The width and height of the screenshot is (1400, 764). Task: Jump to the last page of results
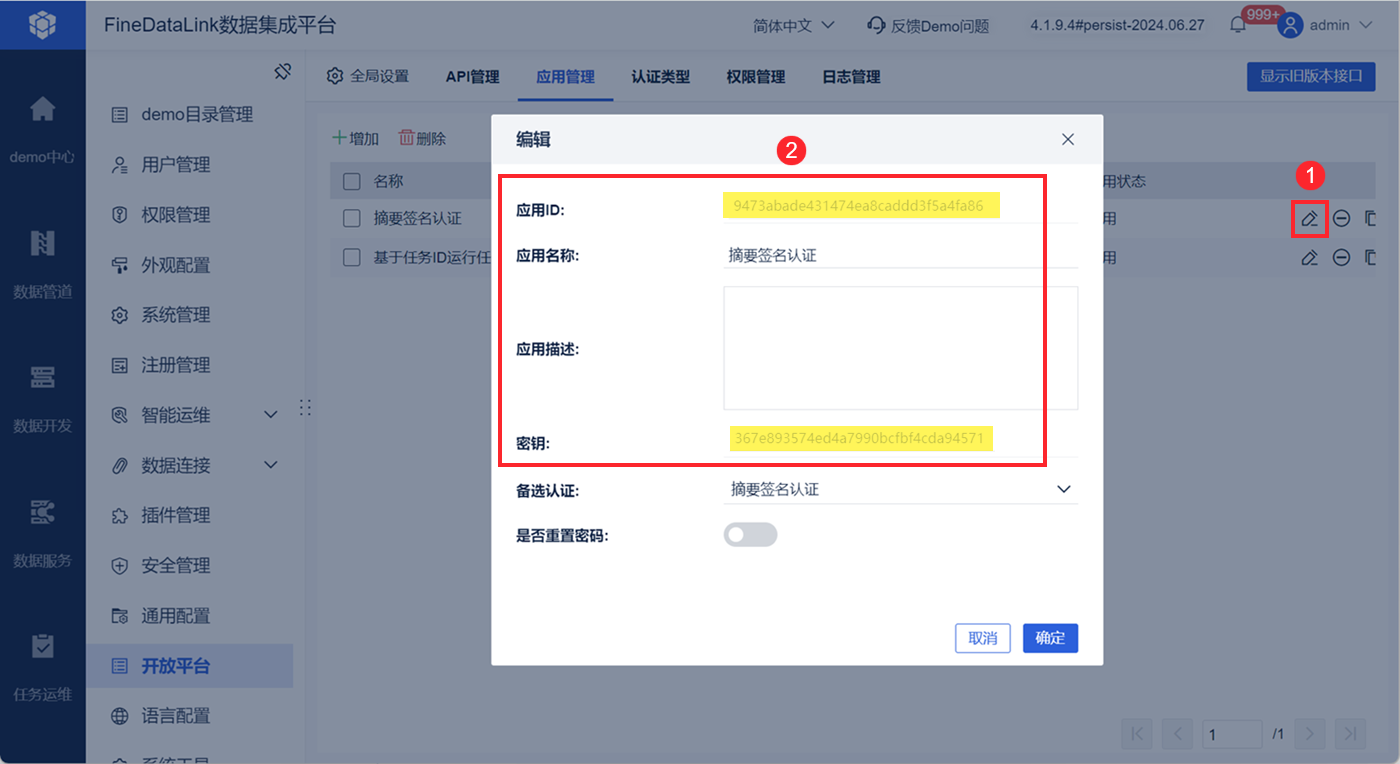click(x=1350, y=734)
